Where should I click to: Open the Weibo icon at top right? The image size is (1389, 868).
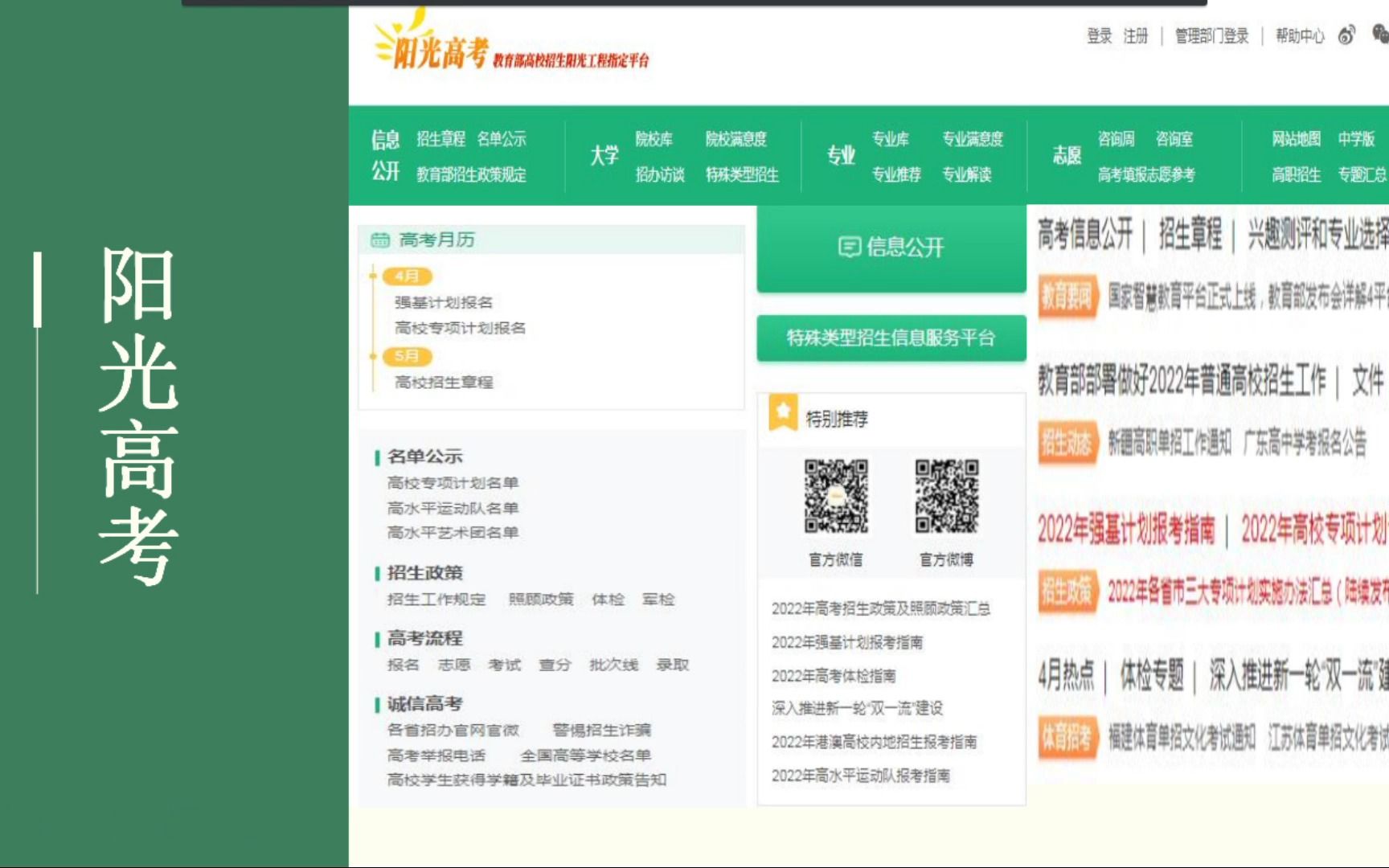click(x=1345, y=35)
